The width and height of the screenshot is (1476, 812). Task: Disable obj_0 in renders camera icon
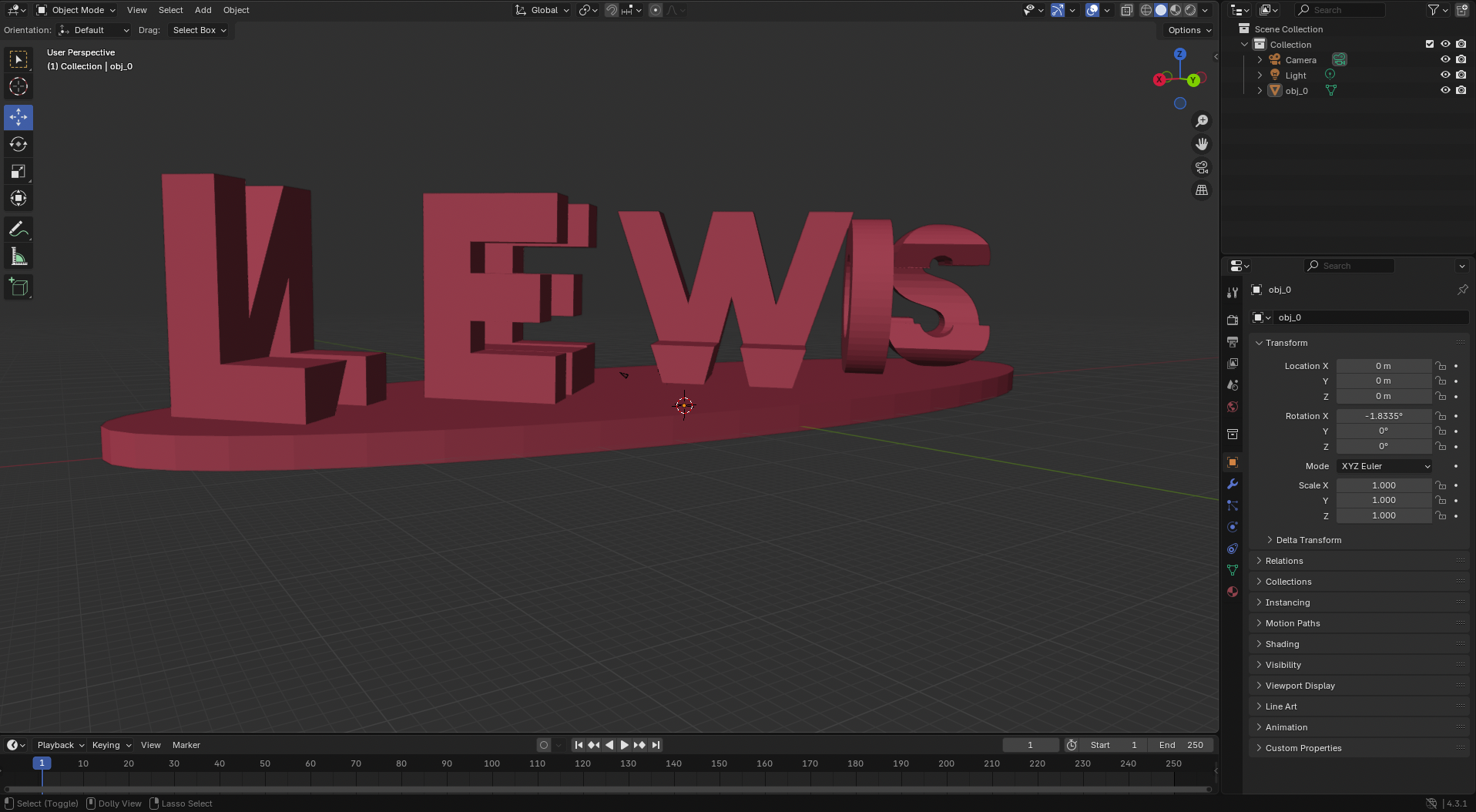[1461, 90]
